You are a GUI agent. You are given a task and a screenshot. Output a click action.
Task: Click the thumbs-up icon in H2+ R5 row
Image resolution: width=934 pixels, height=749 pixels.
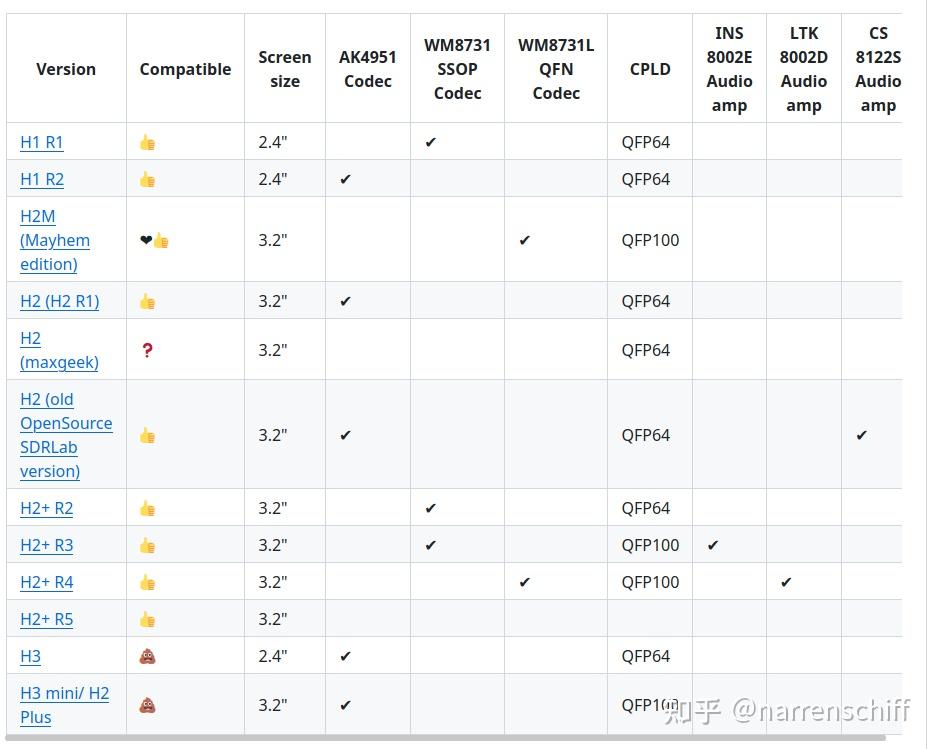147,619
